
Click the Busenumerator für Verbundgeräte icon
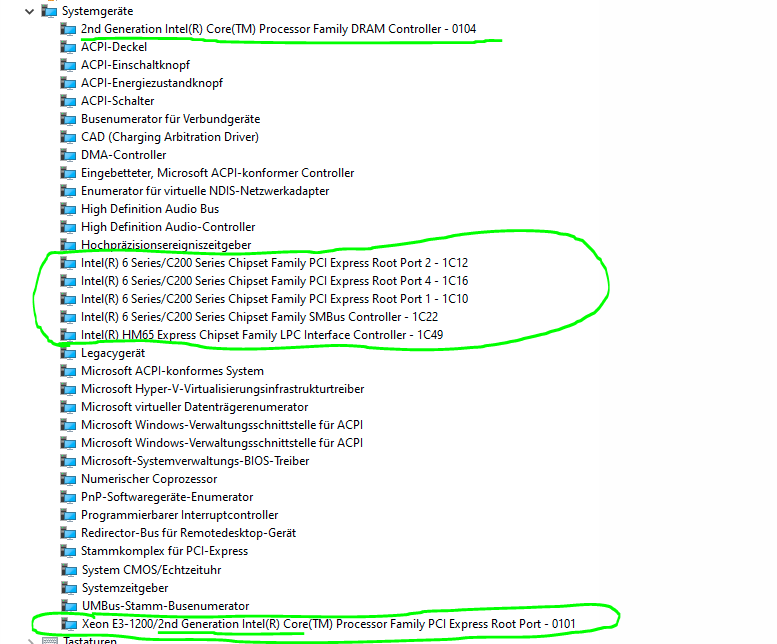pyautogui.click(x=68, y=119)
